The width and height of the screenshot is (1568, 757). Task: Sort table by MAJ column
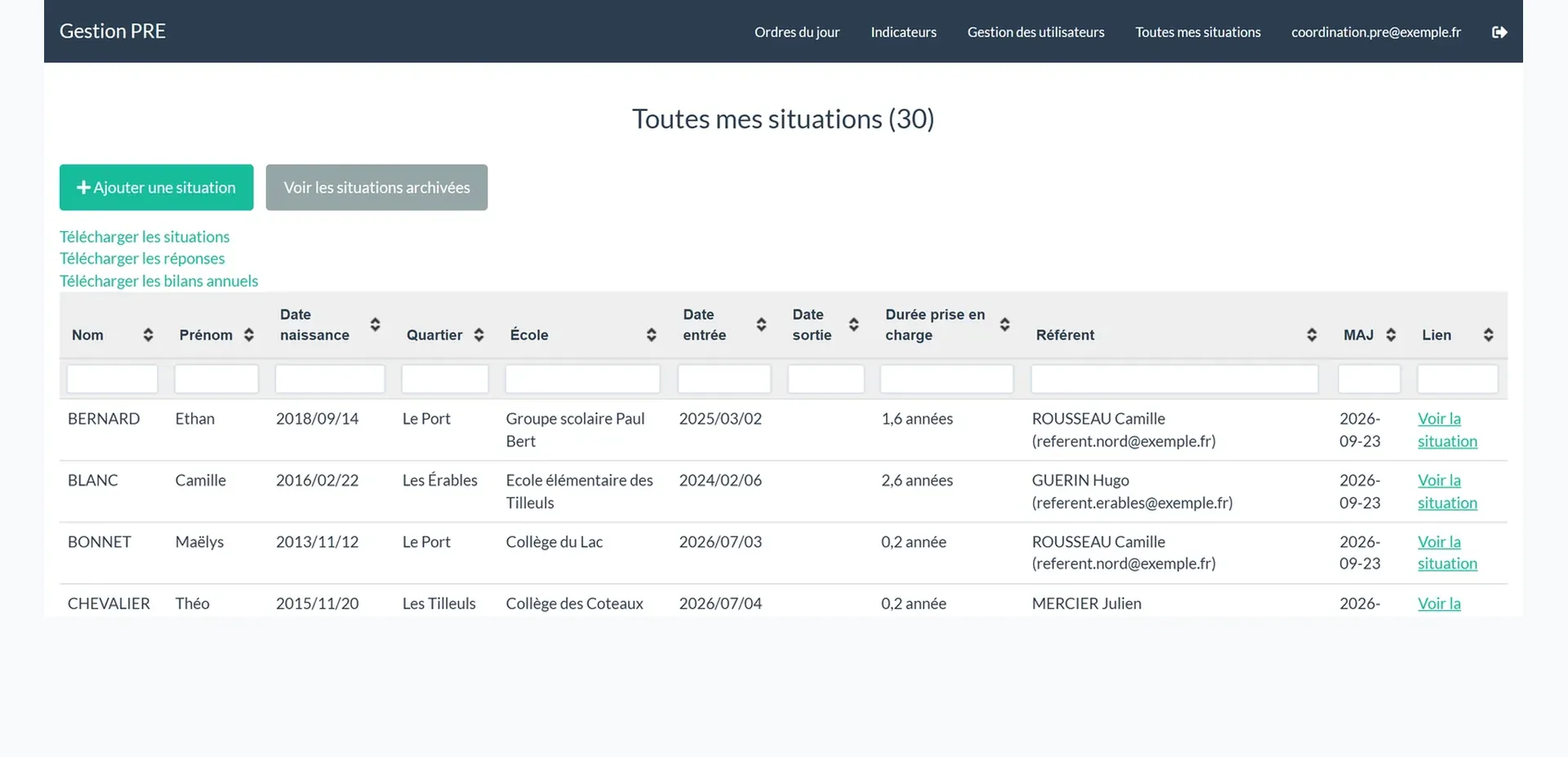1391,335
